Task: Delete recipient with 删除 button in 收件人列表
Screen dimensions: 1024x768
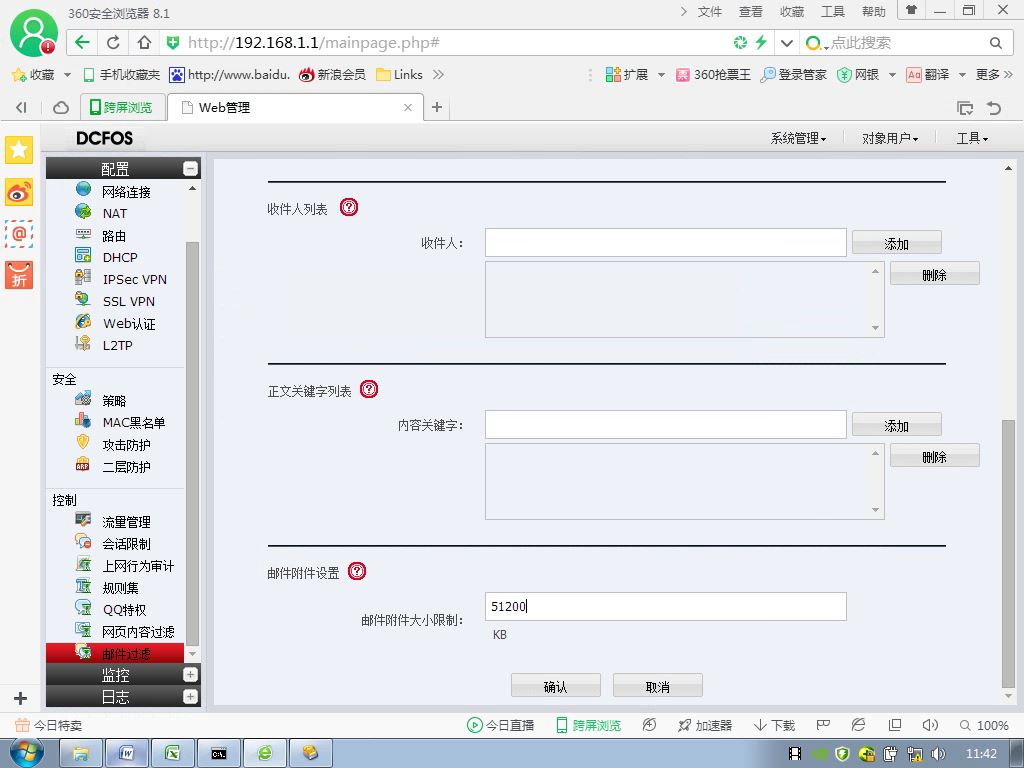Action: click(935, 275)
